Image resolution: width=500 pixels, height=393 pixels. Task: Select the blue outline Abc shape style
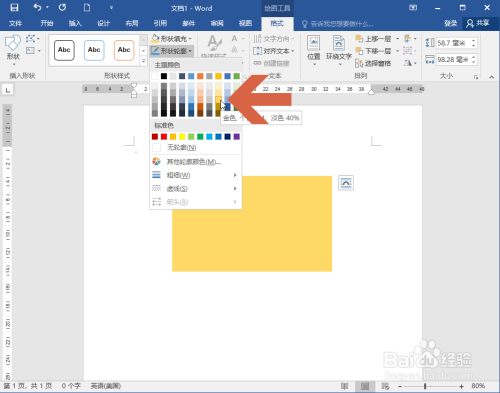pyautogui.click(x=94, y=50)
